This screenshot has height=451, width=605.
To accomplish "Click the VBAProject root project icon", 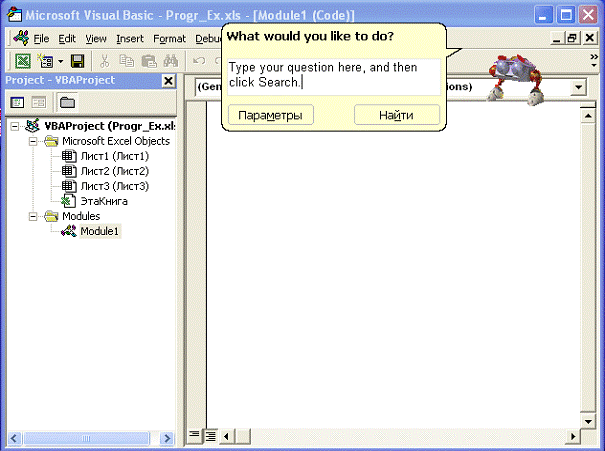I will click(x=32, y=126).
